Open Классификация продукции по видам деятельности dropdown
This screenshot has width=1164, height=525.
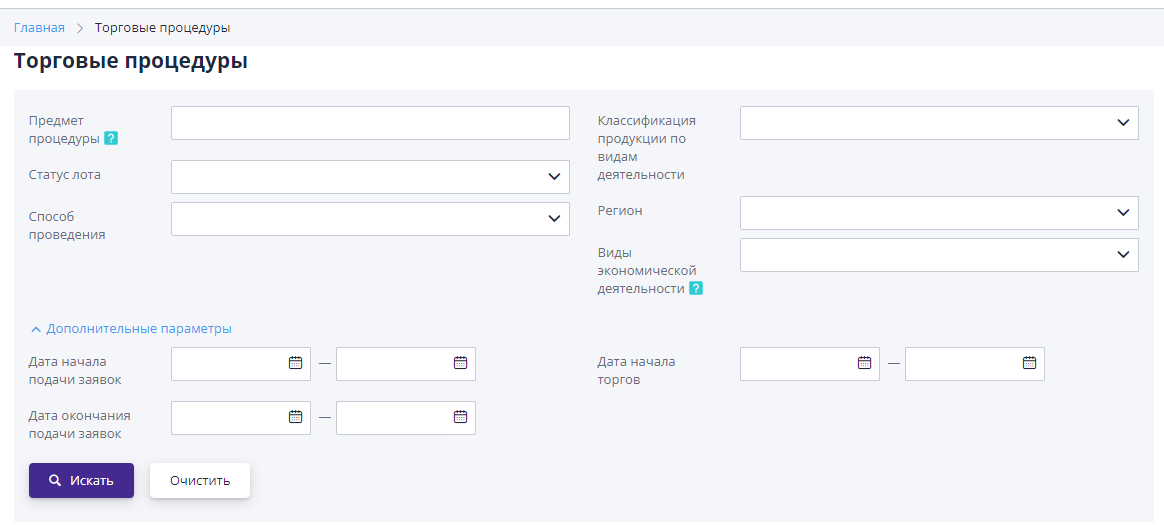pyautogui.click(x=939, y=123)
